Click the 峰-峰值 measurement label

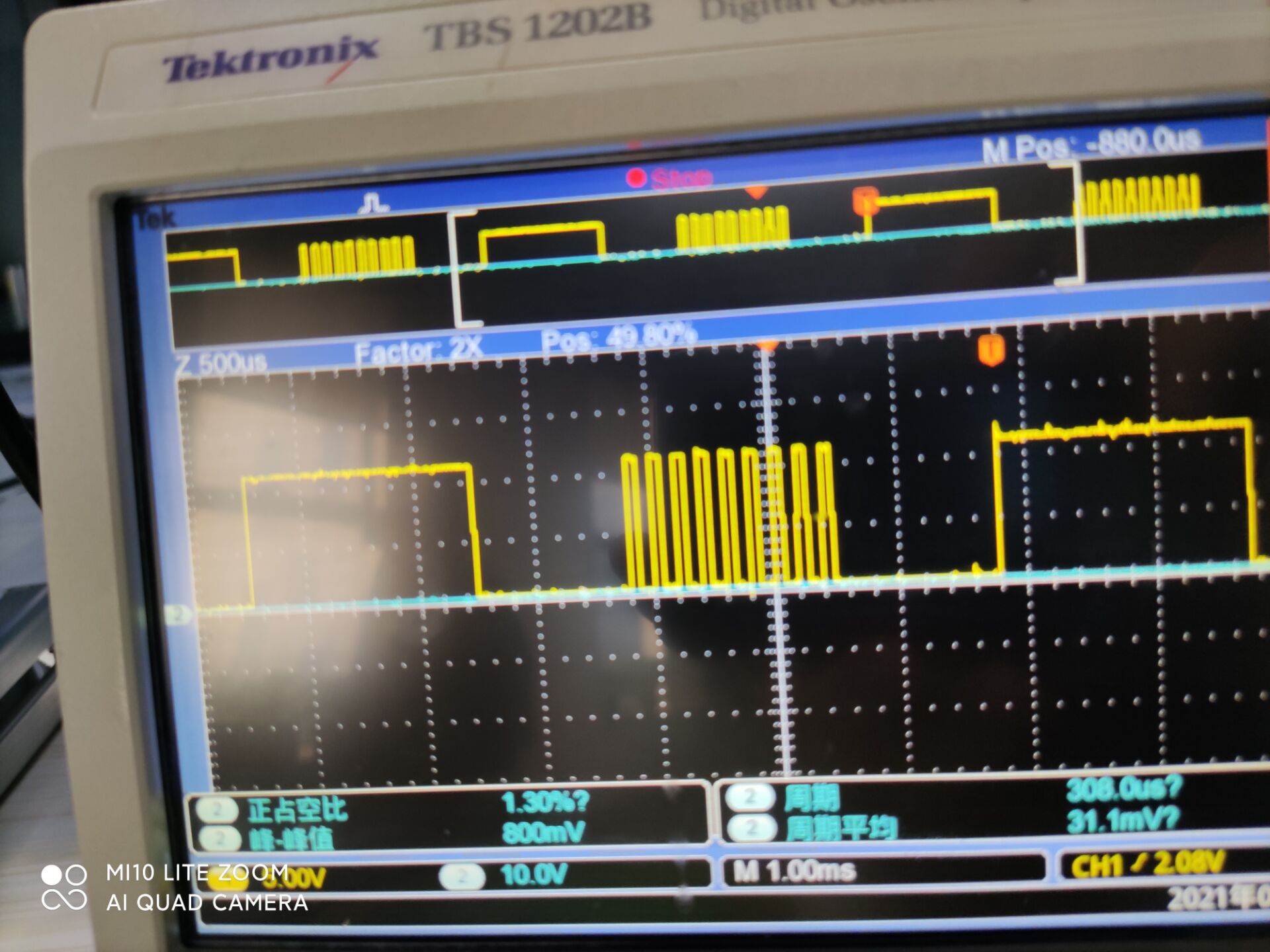(x=291, y=840)
